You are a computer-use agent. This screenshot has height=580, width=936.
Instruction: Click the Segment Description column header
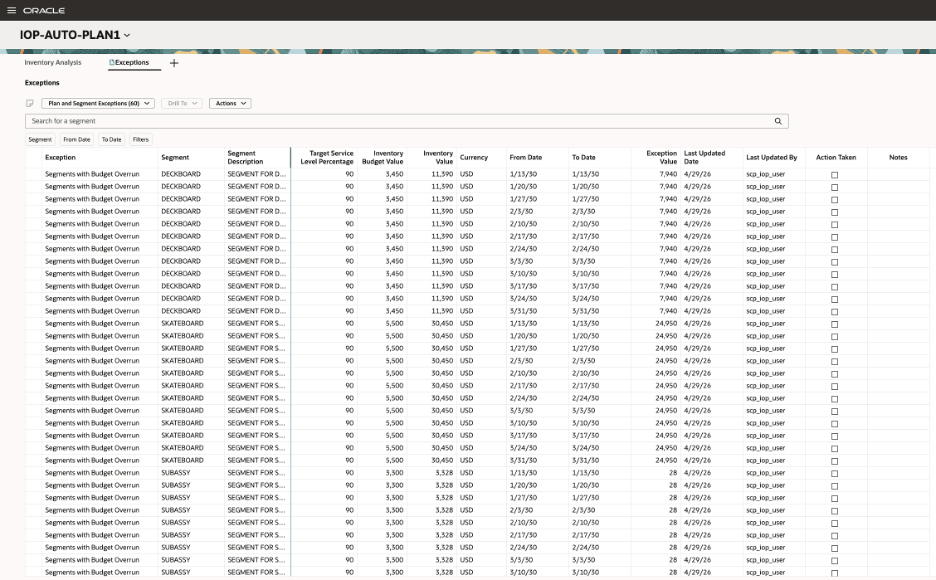click(x=245, y=158)
